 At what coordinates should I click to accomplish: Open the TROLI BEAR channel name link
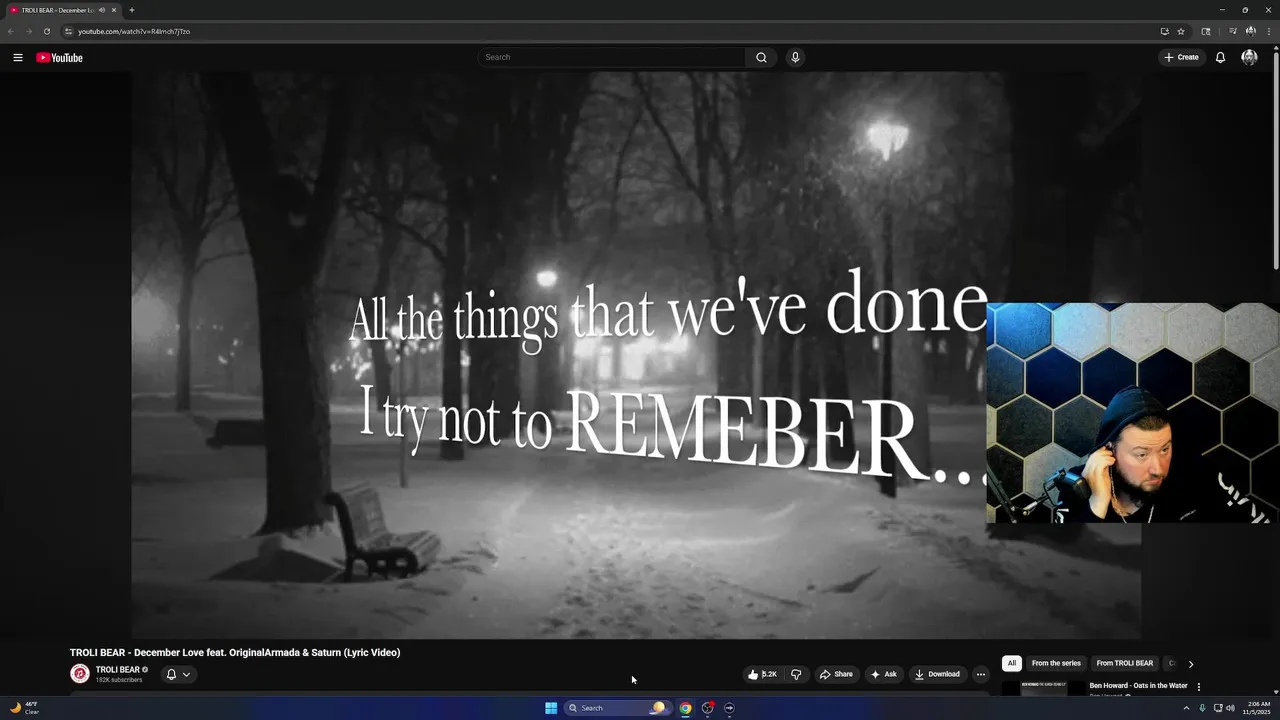click(117, 670)
